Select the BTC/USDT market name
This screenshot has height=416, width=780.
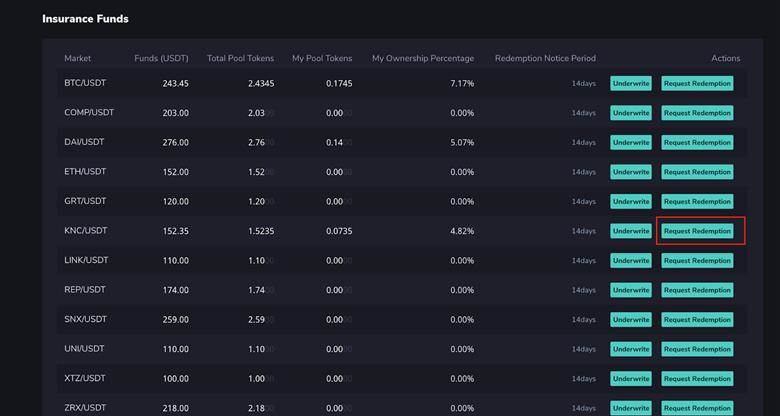point(85,83)
